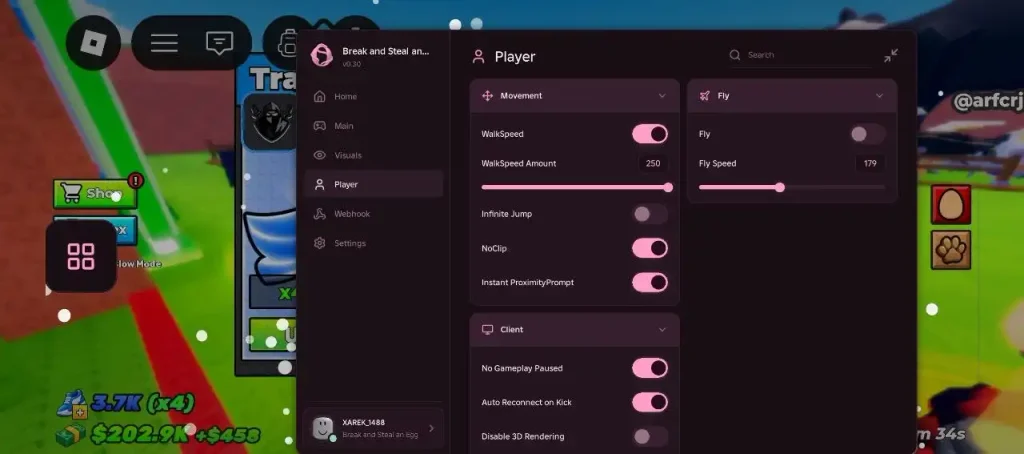Enable Disable 3D Rendering toggle

[650, 436]
